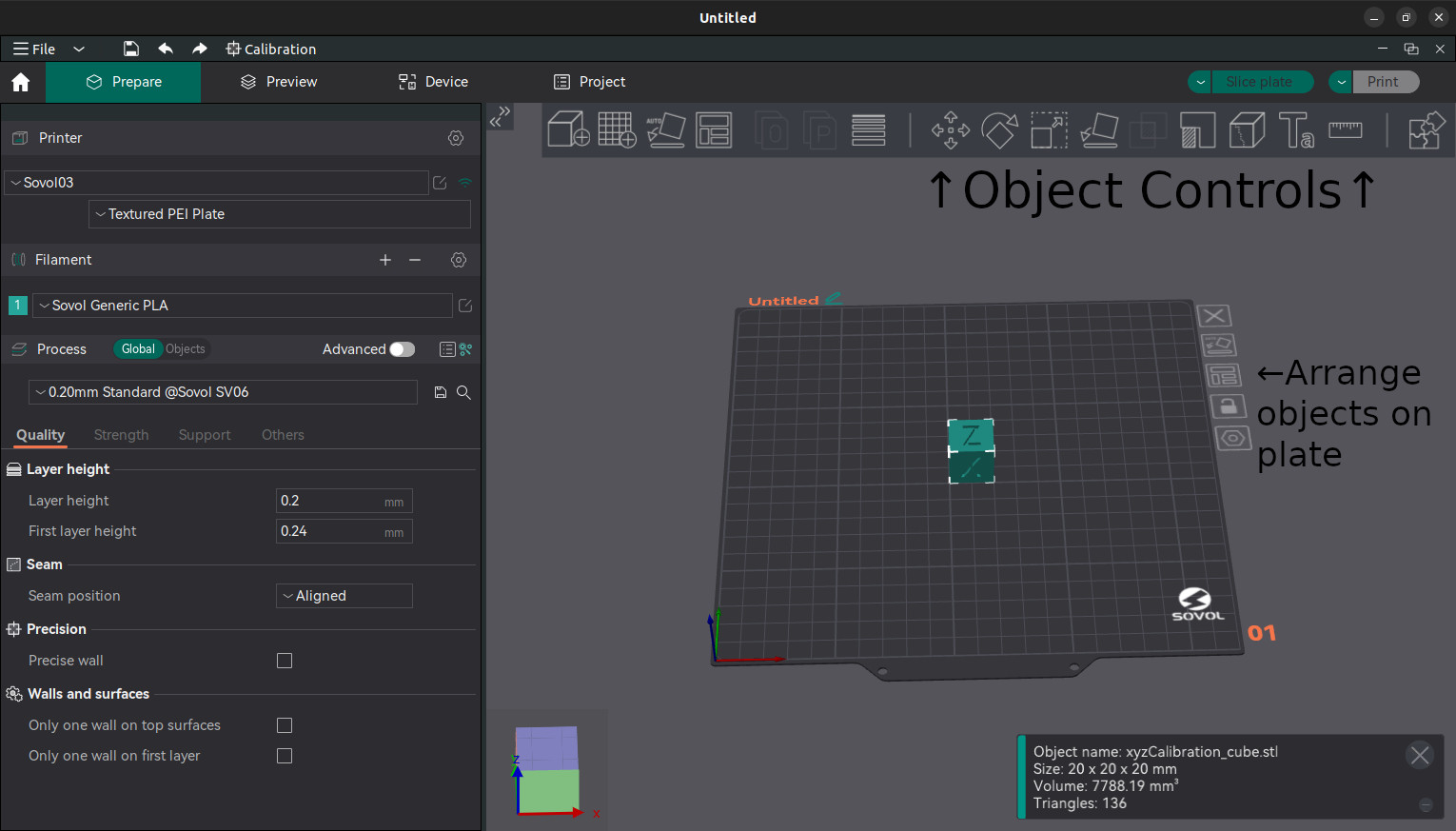This screenshot has height=831, width=1456.
Task: Select the Rotate tool icon
Action: [999, 129]
